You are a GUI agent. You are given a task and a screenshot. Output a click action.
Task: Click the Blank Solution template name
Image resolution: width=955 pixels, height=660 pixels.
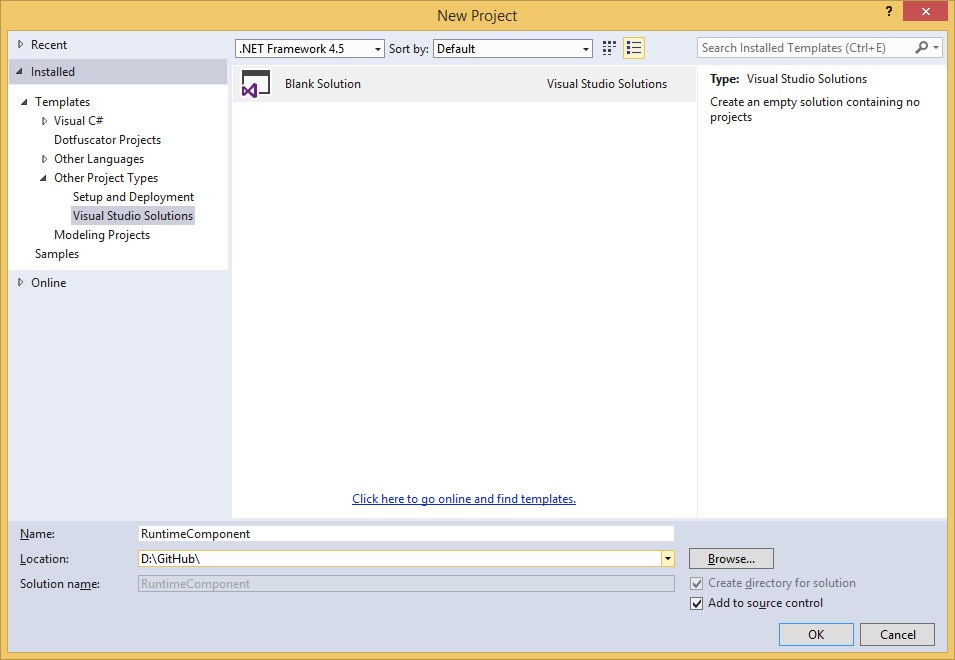(x=323, y=84)
